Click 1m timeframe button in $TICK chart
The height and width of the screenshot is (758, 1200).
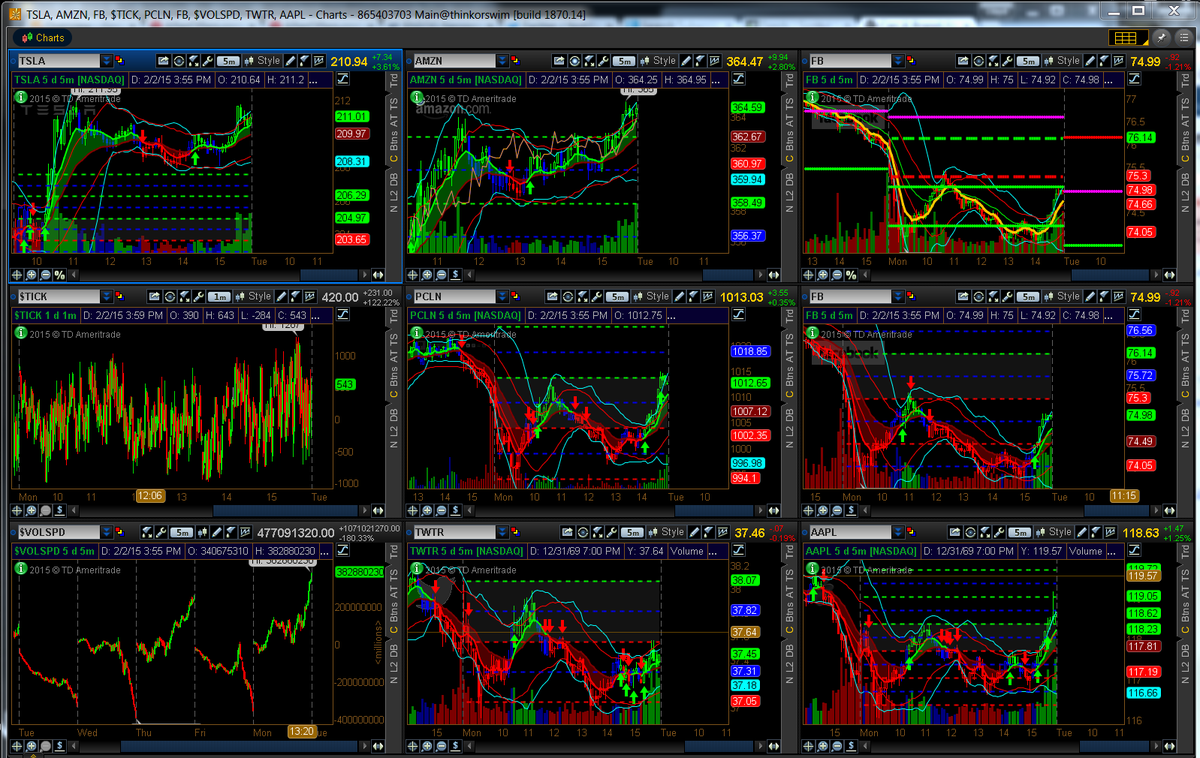point(219,297)
